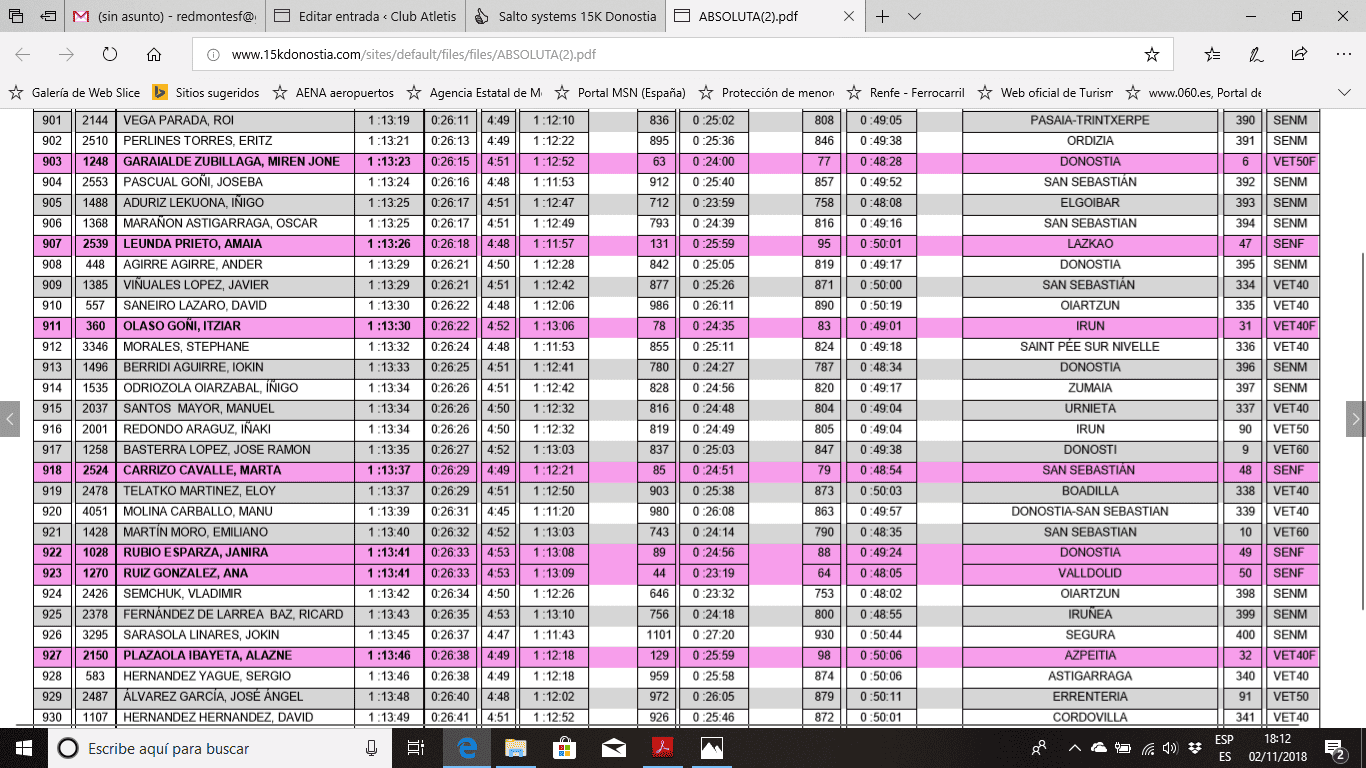Viewport: 1366px width, 768px height.
Task: Show the tab previews chevron
Action: (x=914, y=17)
